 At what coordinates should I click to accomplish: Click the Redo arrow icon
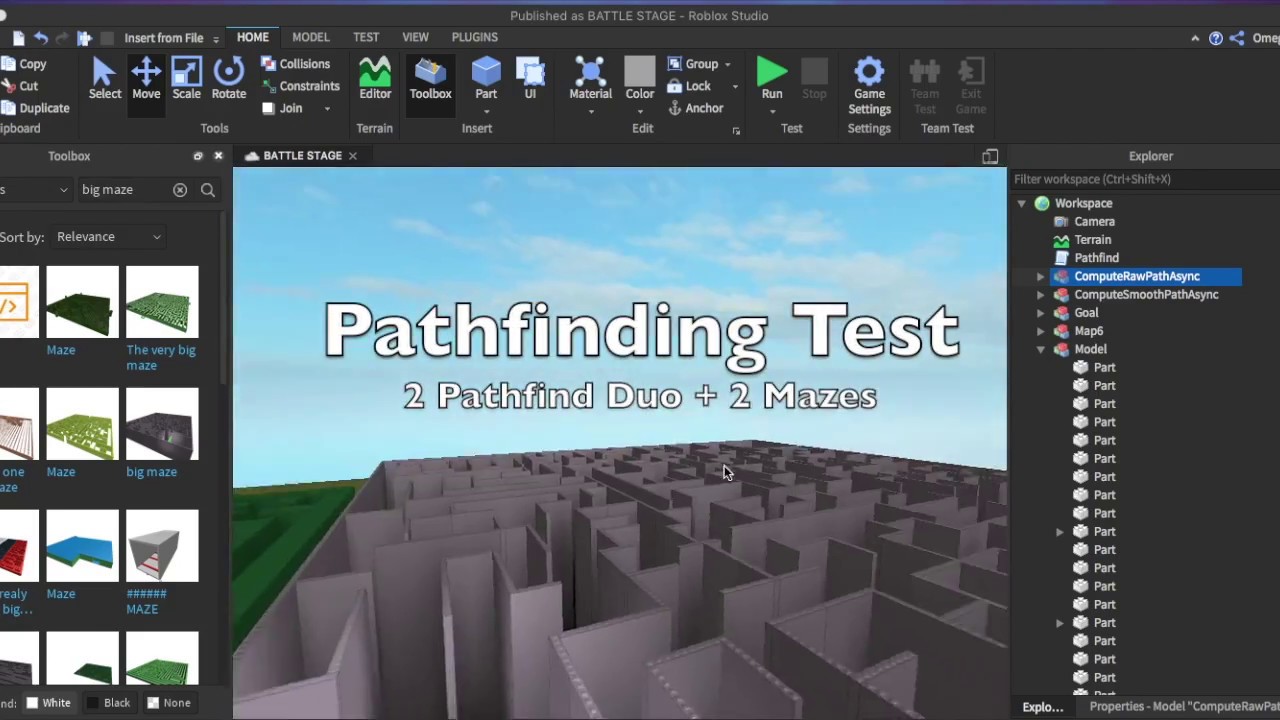[x=61, y=38]
